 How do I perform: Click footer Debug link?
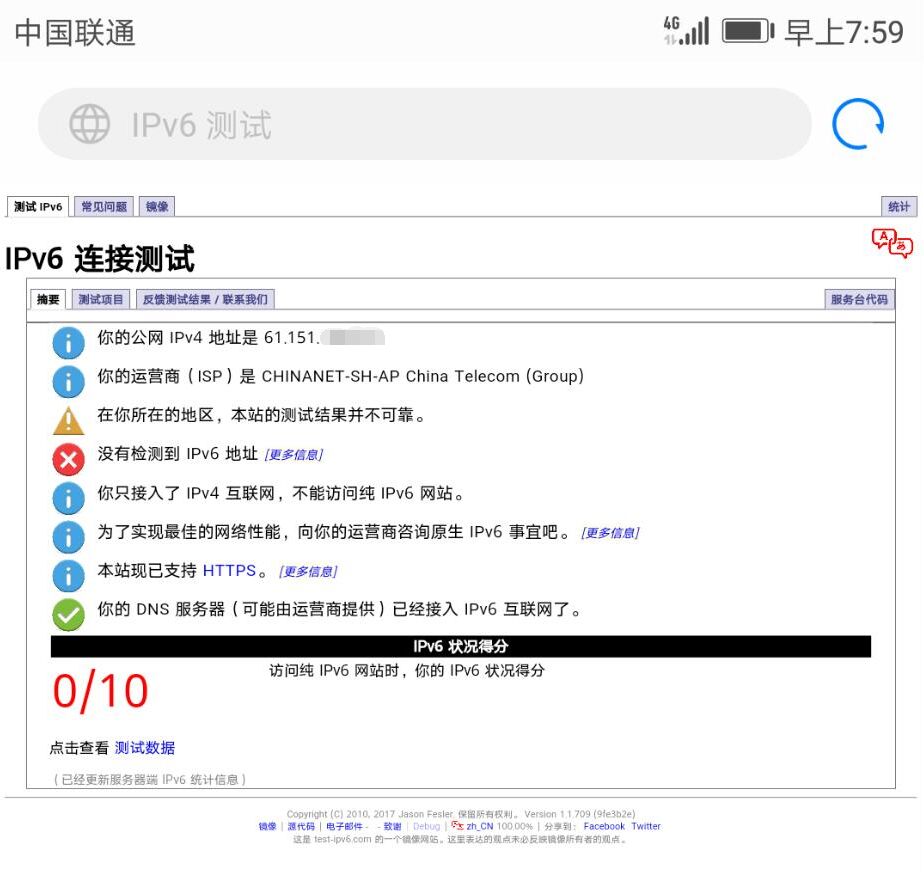coord(427,826)
